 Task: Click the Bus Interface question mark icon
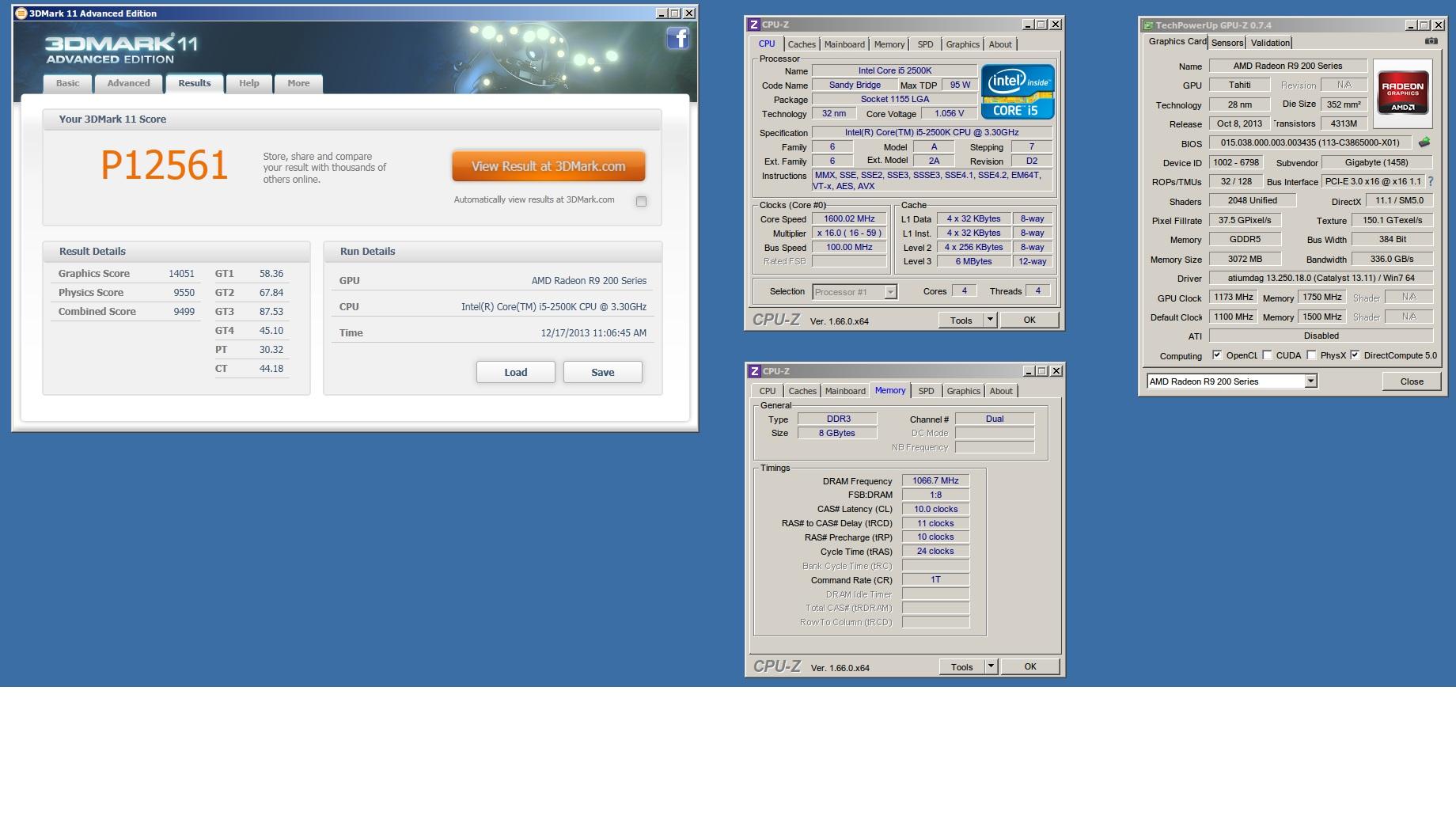pyautogui.click(x=1430, y=181)
